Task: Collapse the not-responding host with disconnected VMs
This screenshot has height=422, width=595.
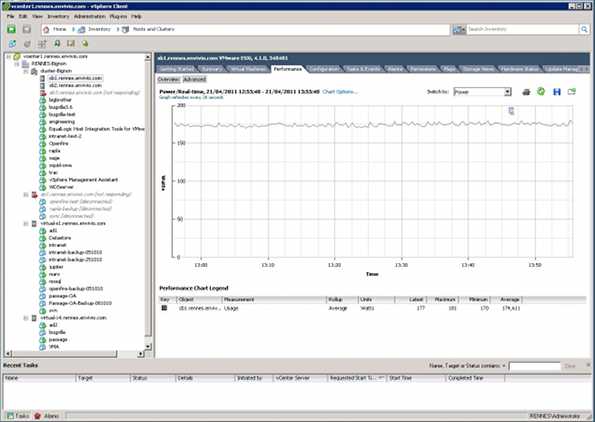Action: point(26,194)
